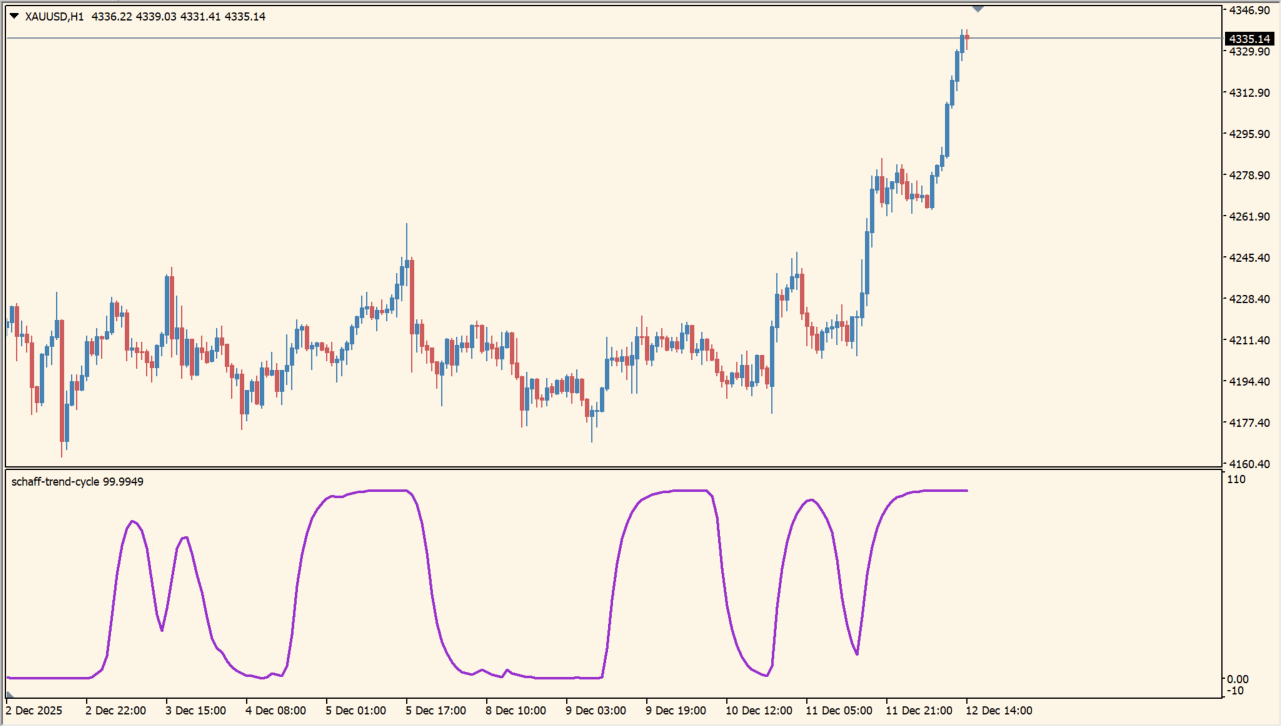Click the 0.00 level on indicator scale
This screenshot has width=1281, height=726.
[x=1237, y=680]
